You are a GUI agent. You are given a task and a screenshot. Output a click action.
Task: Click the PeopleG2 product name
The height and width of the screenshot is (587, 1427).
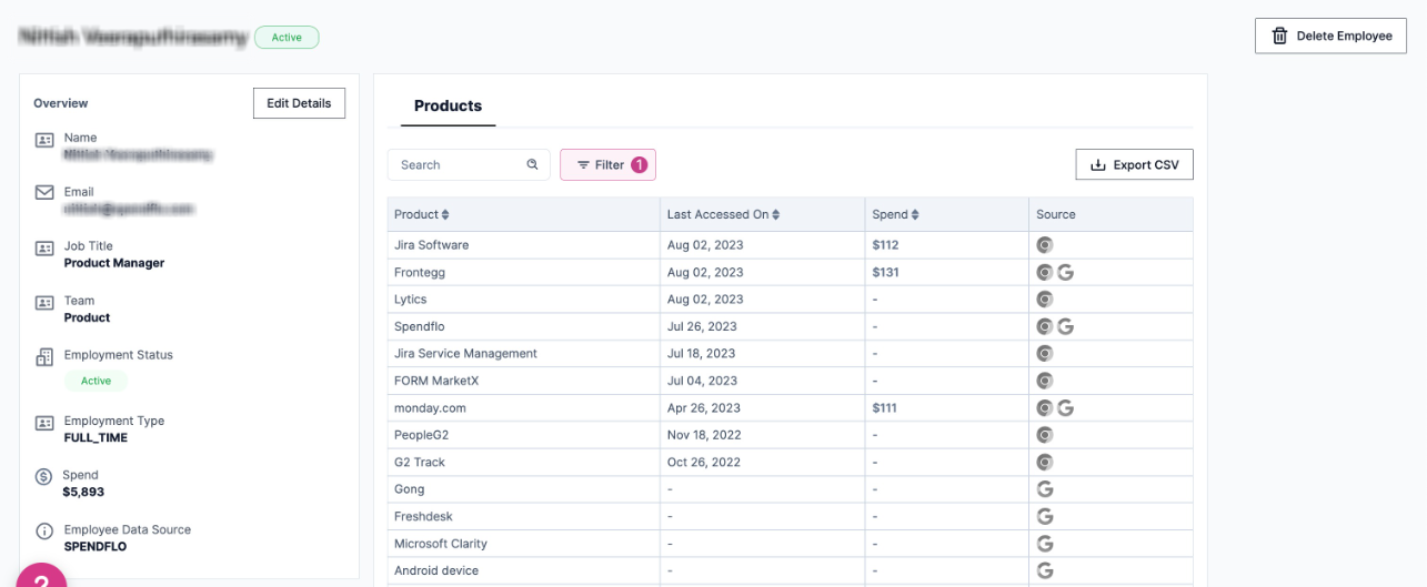pos(420,435)
